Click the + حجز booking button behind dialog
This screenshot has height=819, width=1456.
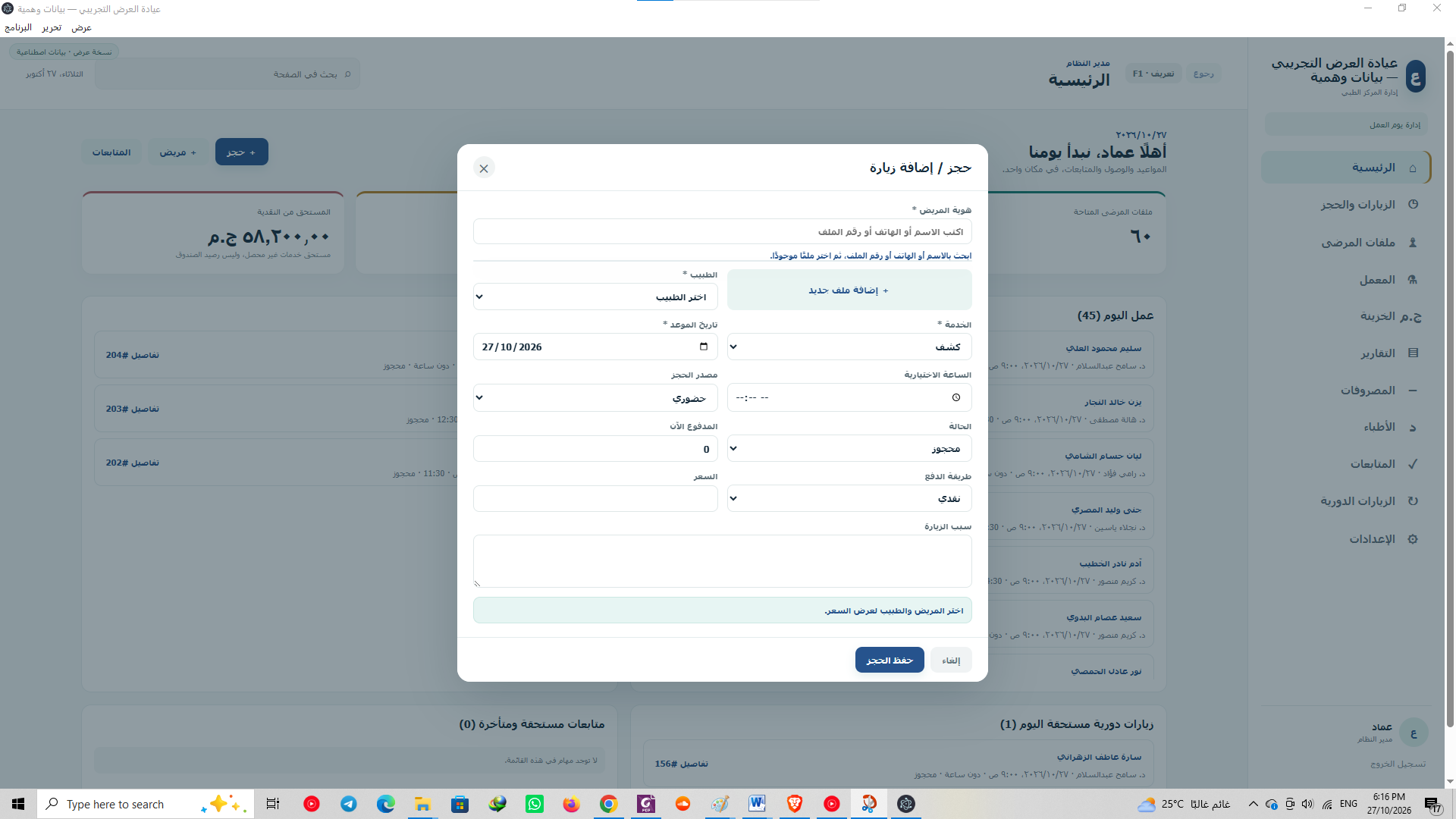point(241,152)
